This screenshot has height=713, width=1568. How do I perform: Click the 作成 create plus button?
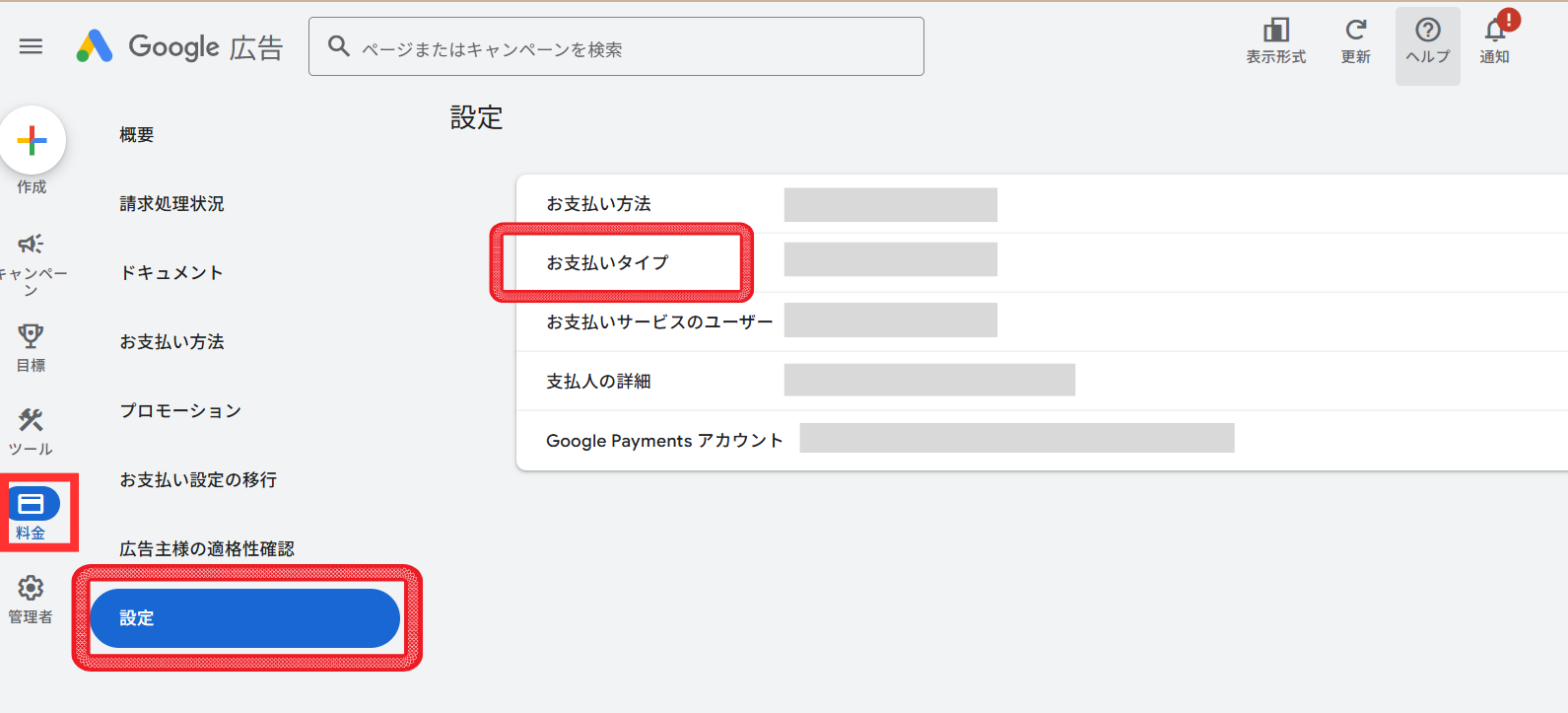tap(32, 141)
